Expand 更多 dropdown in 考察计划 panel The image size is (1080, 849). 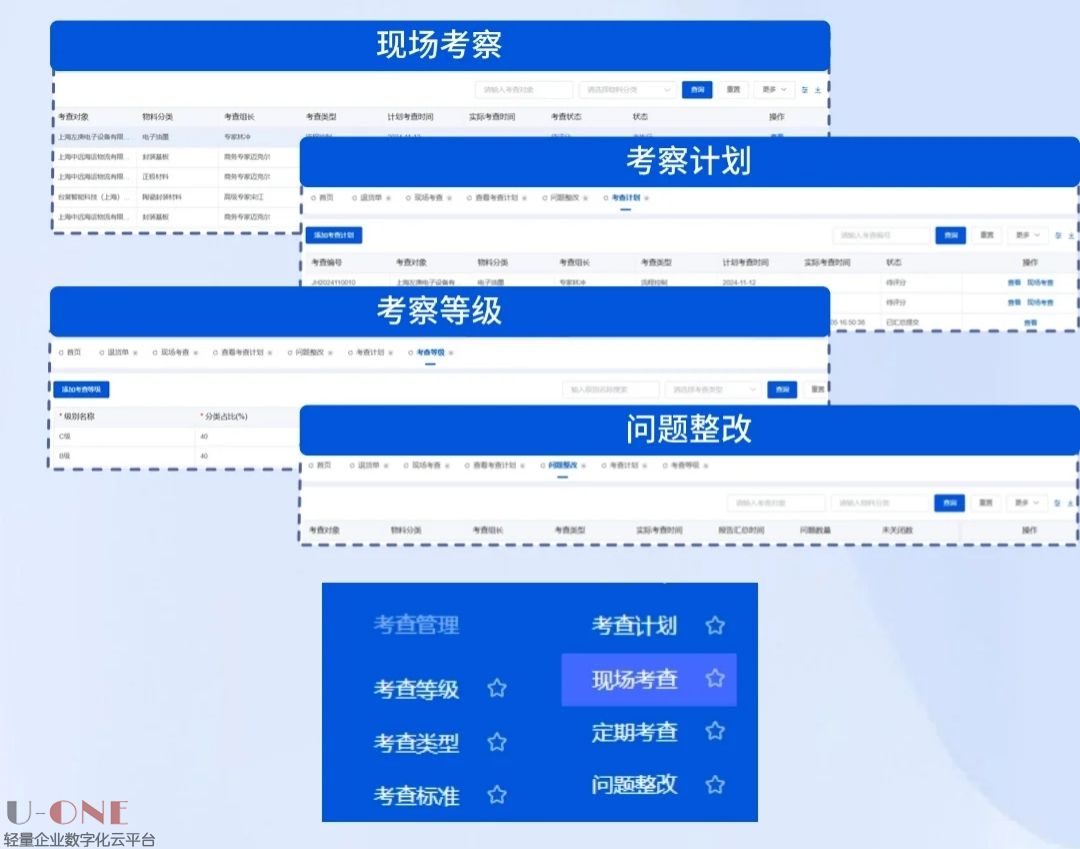click(x=1028, y=235)
